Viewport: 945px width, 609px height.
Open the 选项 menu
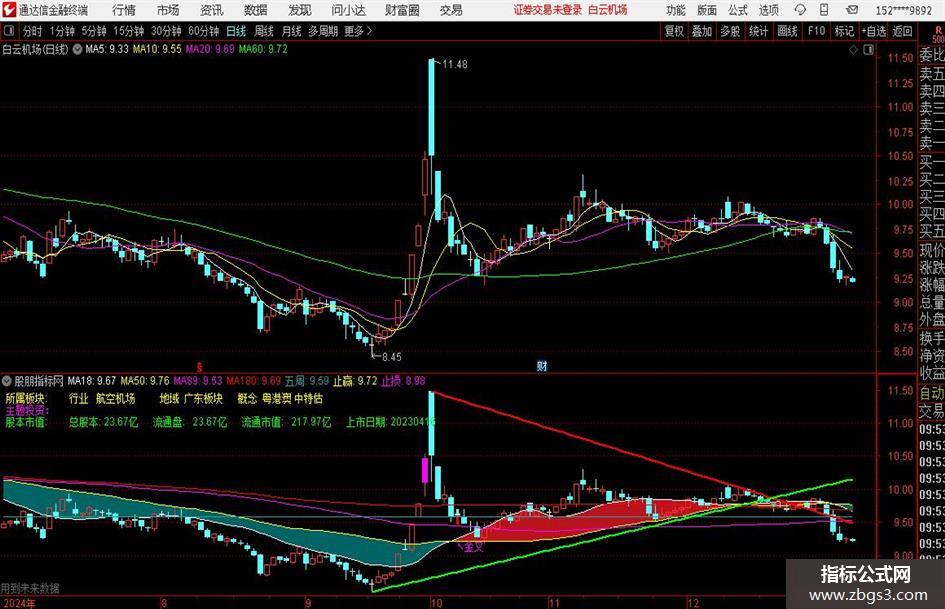pyautogui.click(x=768, y=10)
